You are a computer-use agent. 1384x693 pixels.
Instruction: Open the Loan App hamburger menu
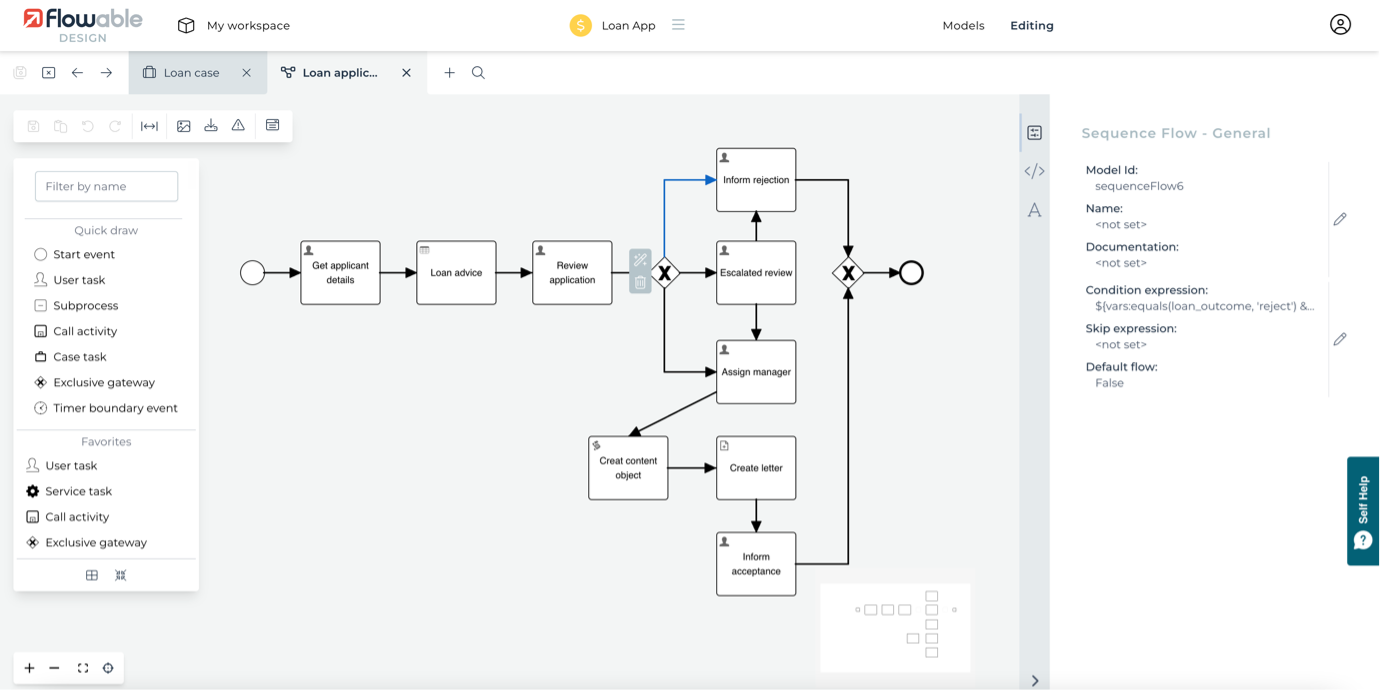click(x=678, y=25)
